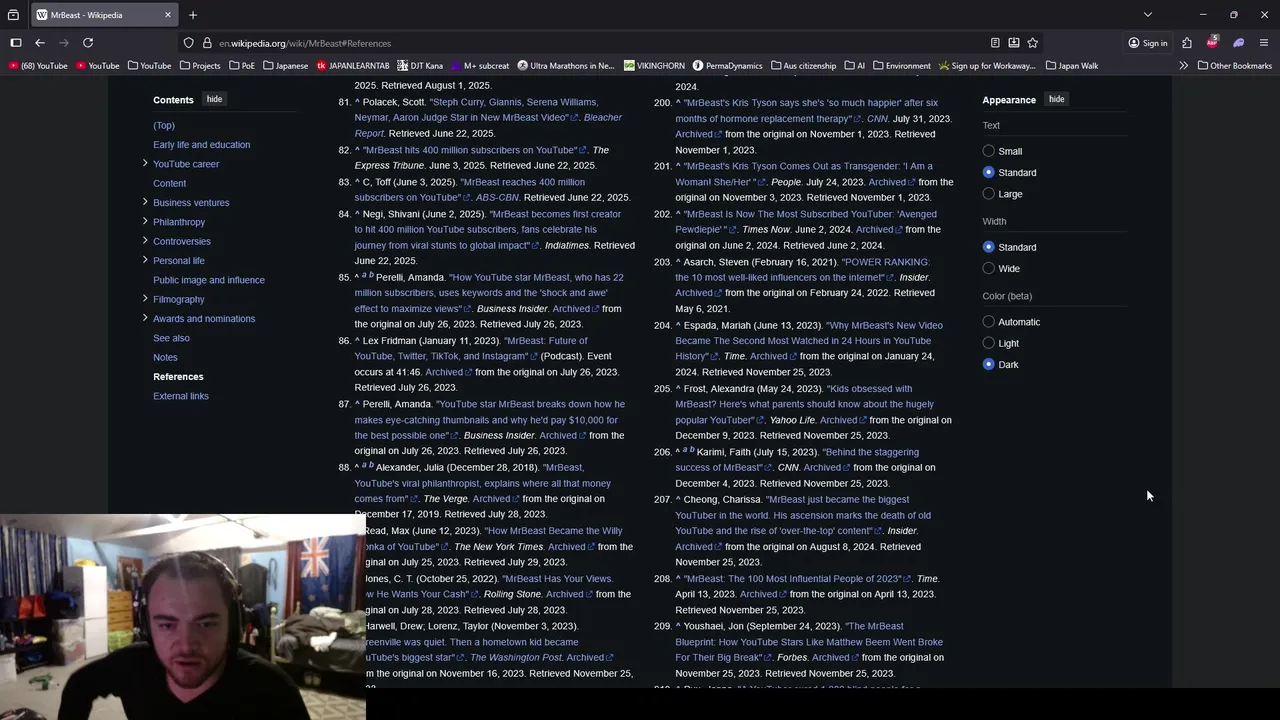Go to External links section
Viewport: 1280px width, 720px height.
[181, 396]
